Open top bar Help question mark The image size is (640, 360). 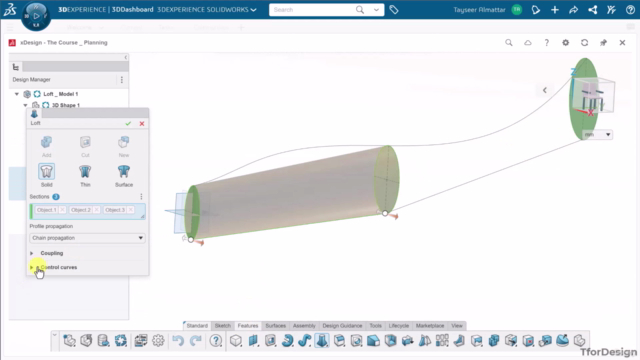point(630,9)
